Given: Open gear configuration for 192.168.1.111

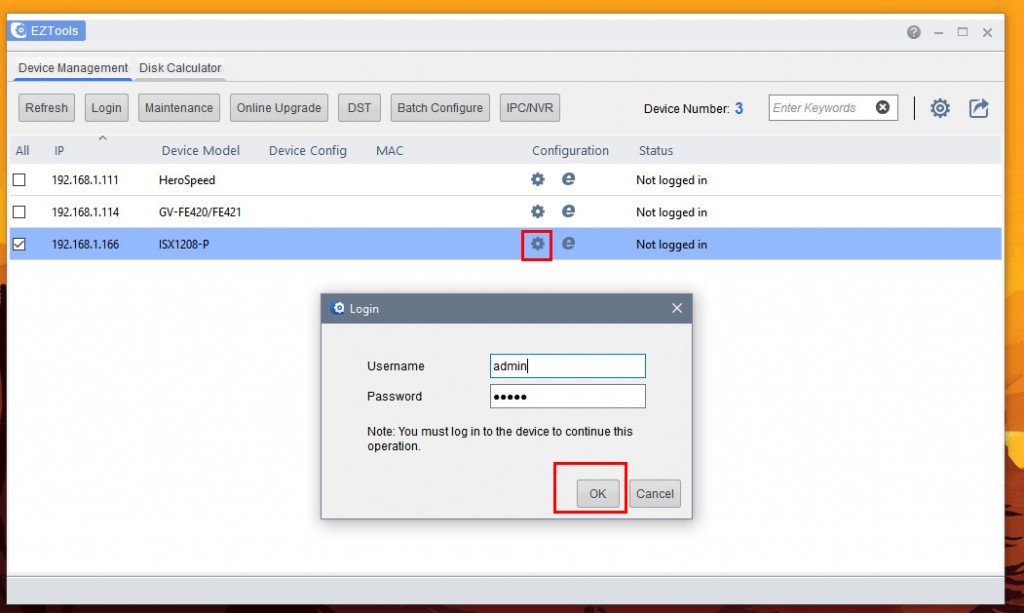Looking at the screenshot, I should point(537,180).
